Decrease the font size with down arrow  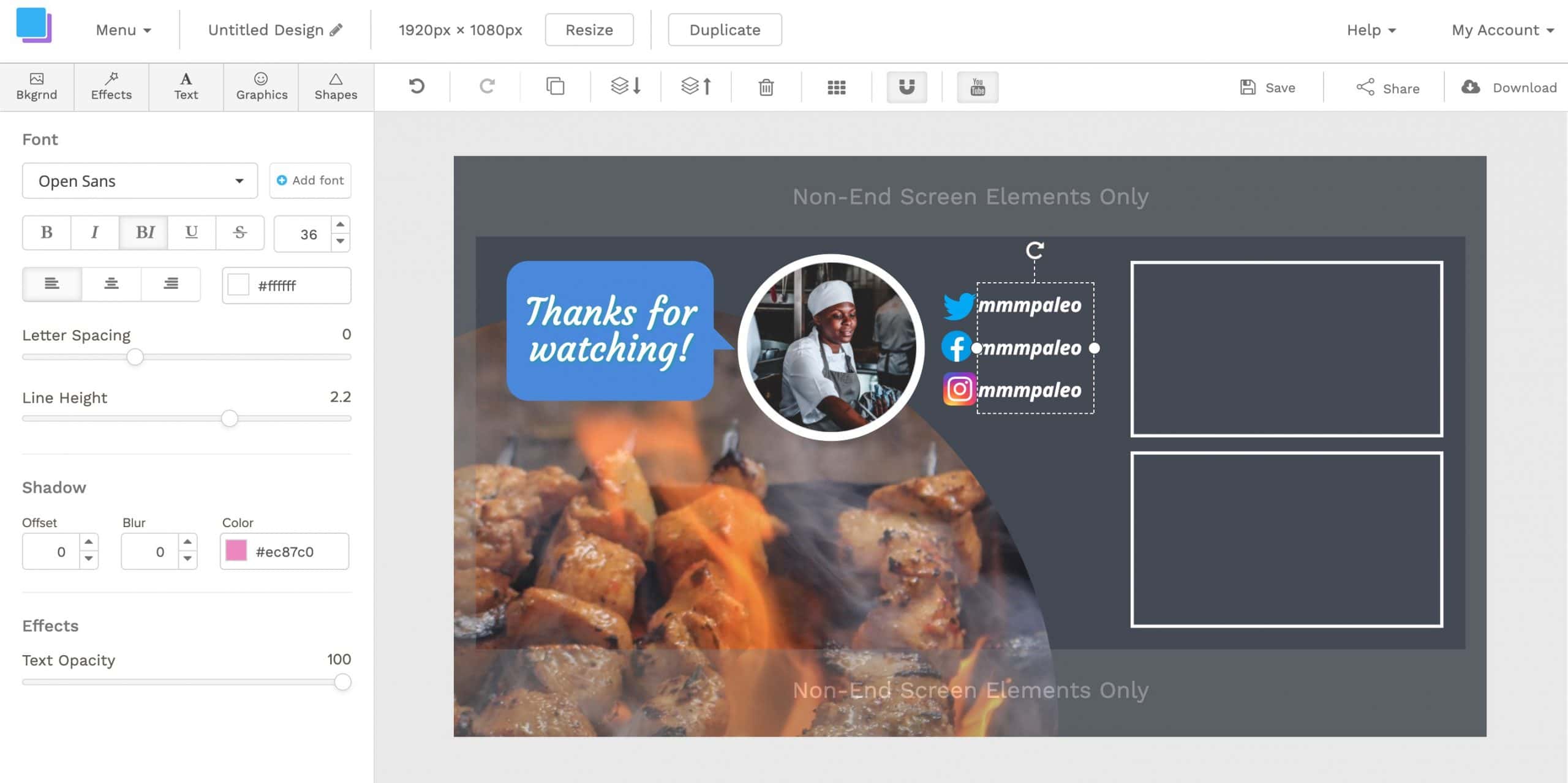click(x=341, y=242)
